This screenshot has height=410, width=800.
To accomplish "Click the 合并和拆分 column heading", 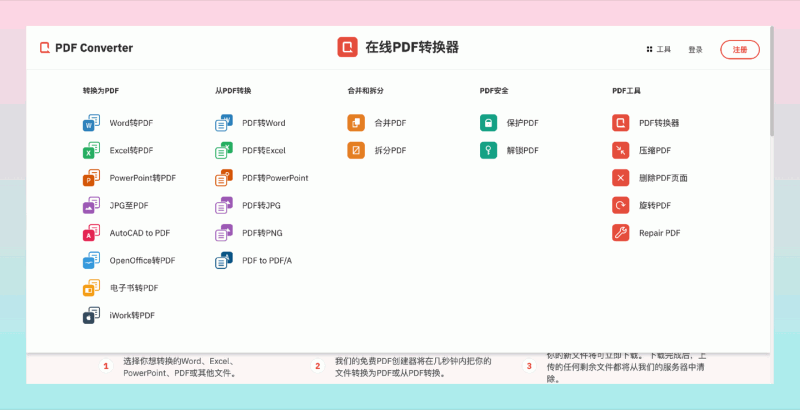I will coord(365,91).
